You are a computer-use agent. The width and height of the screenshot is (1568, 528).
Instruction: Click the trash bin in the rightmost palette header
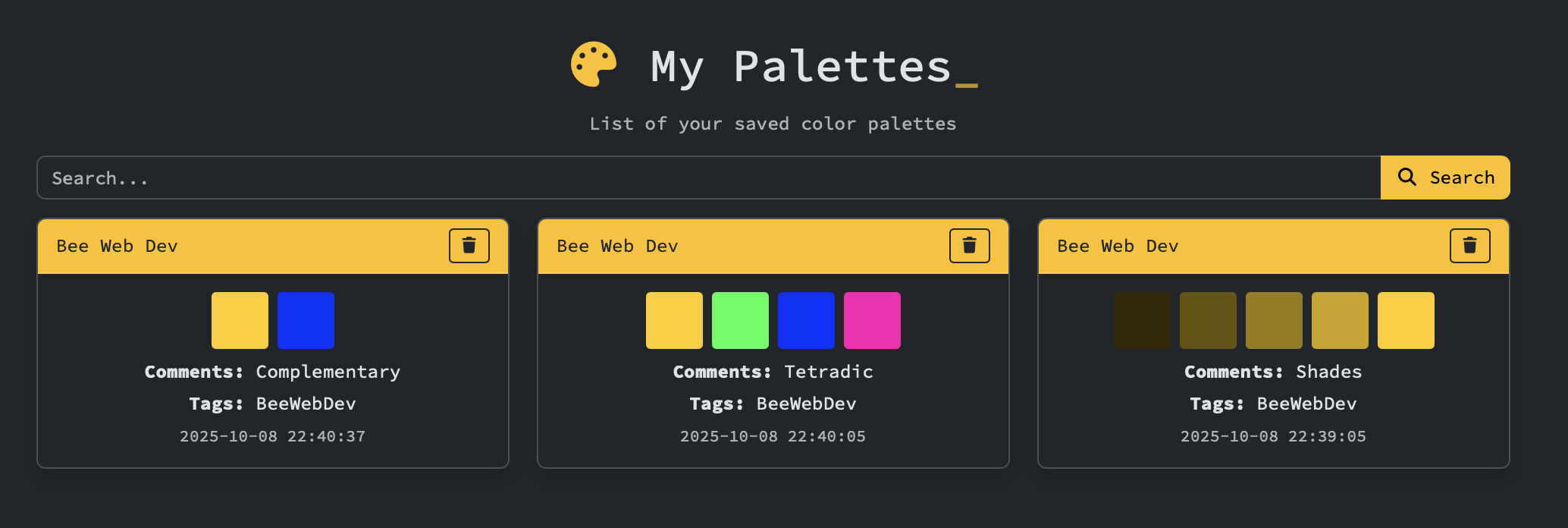[1469, 245]
